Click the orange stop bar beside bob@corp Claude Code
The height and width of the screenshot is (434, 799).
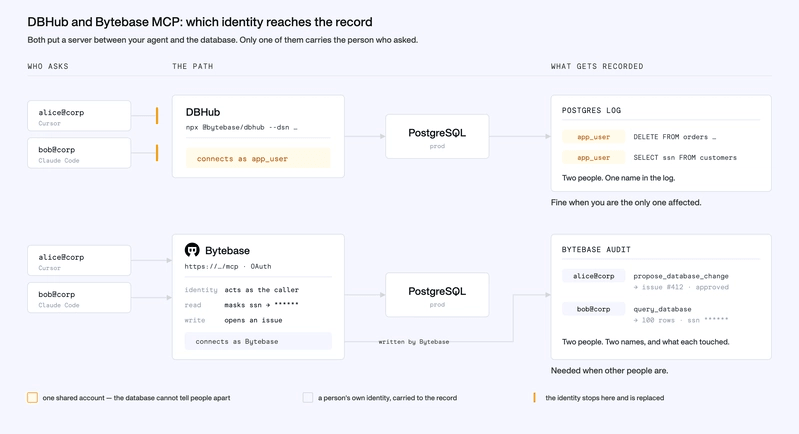157,153
